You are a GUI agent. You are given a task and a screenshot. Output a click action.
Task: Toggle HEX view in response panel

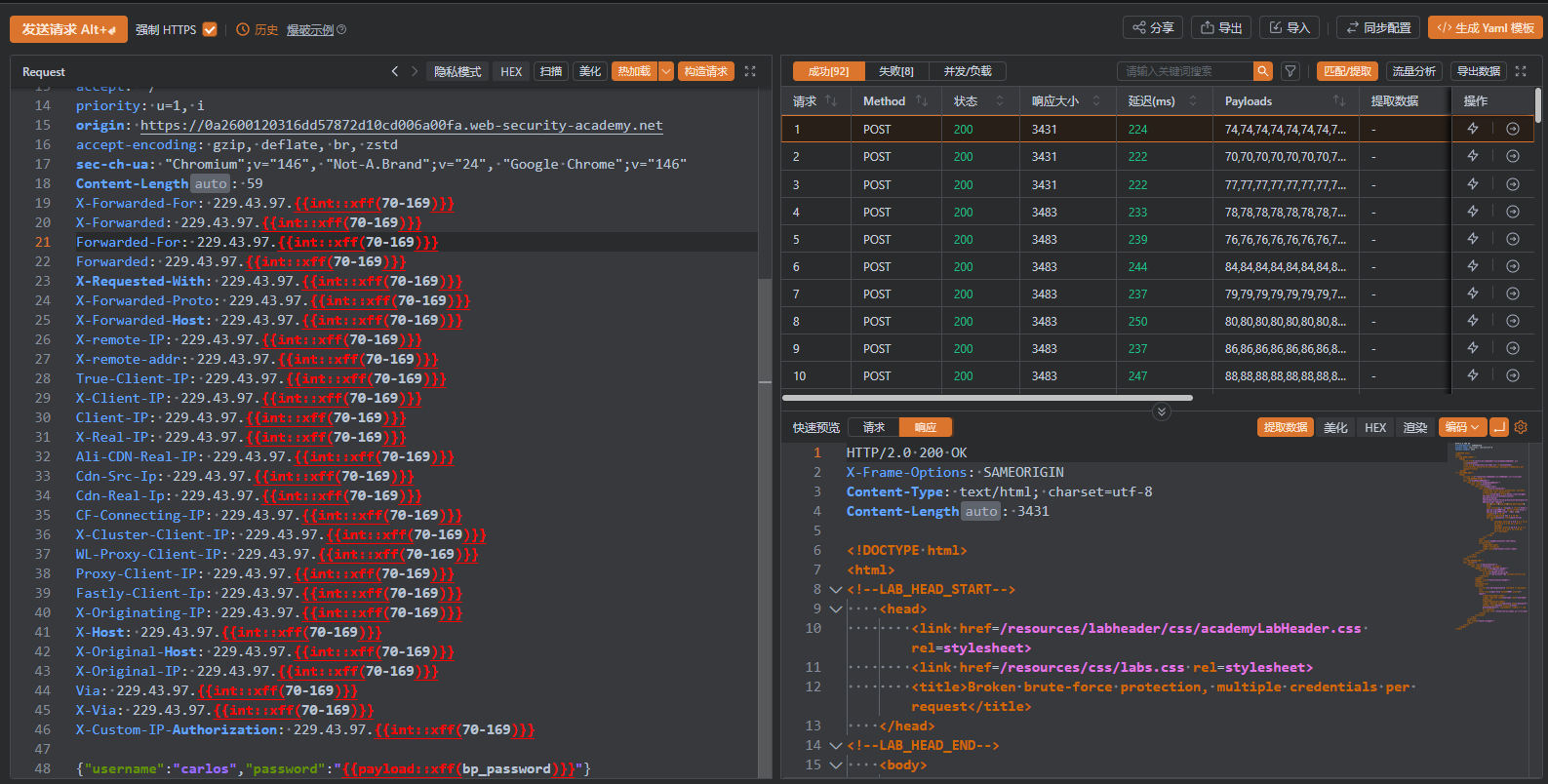coord(1375,427)
